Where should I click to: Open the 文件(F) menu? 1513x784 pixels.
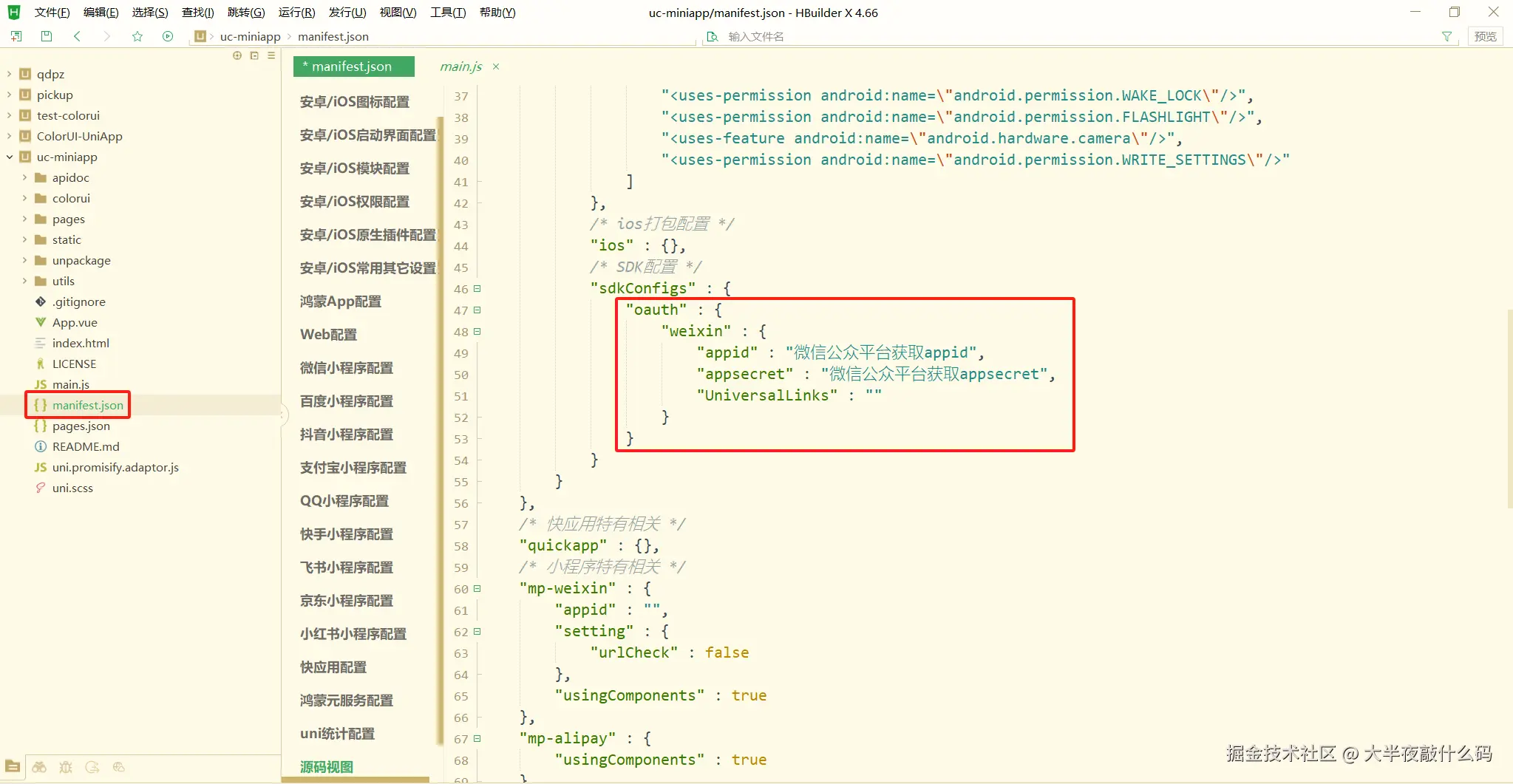[x=52, y=13]
